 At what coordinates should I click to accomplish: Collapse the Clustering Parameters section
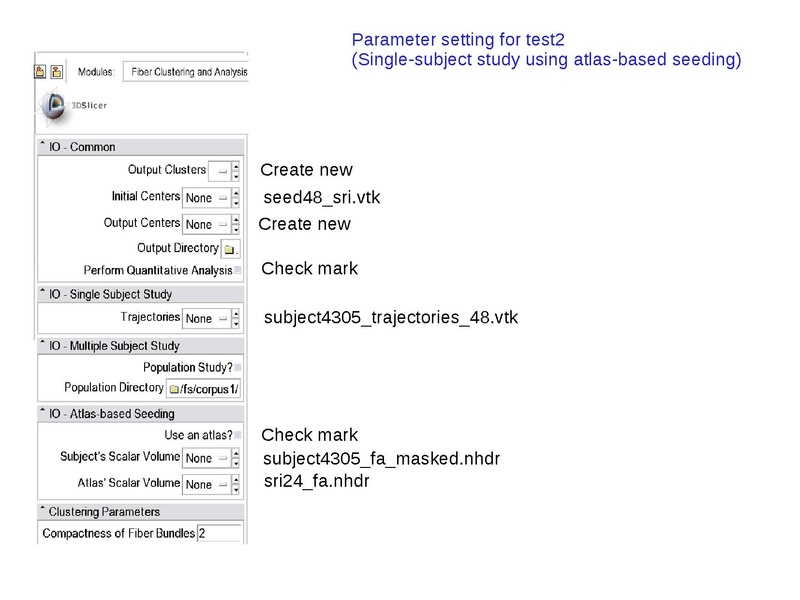tap(42, 509)
